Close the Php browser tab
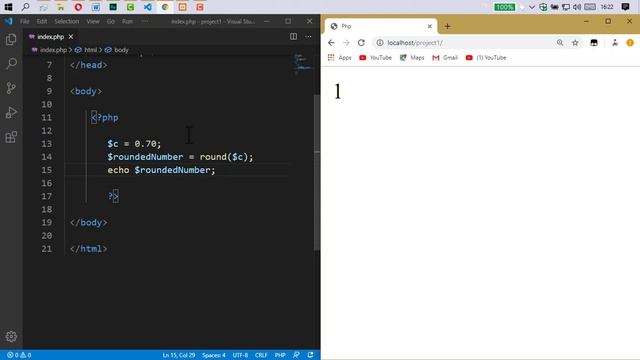Screen dimensions: 640x360 (x=429, y=26)
